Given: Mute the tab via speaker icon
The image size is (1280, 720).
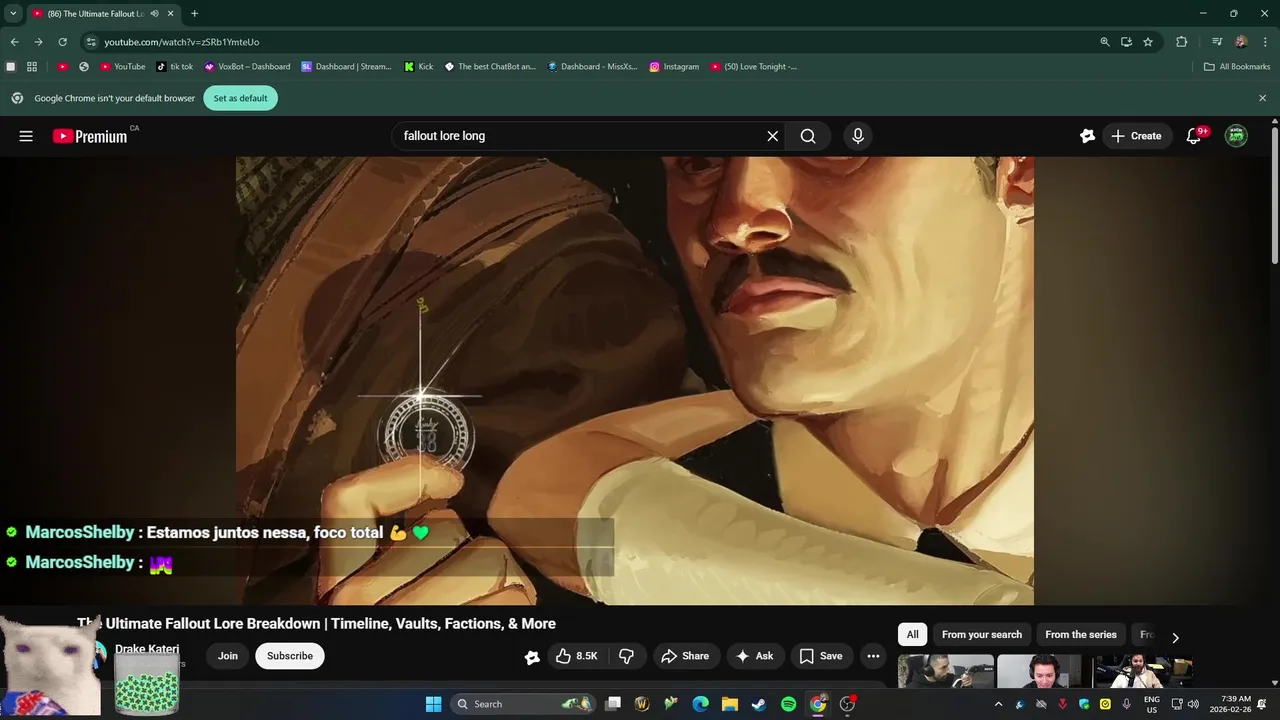Looking at the screenshot, I should tap(154, 14).
